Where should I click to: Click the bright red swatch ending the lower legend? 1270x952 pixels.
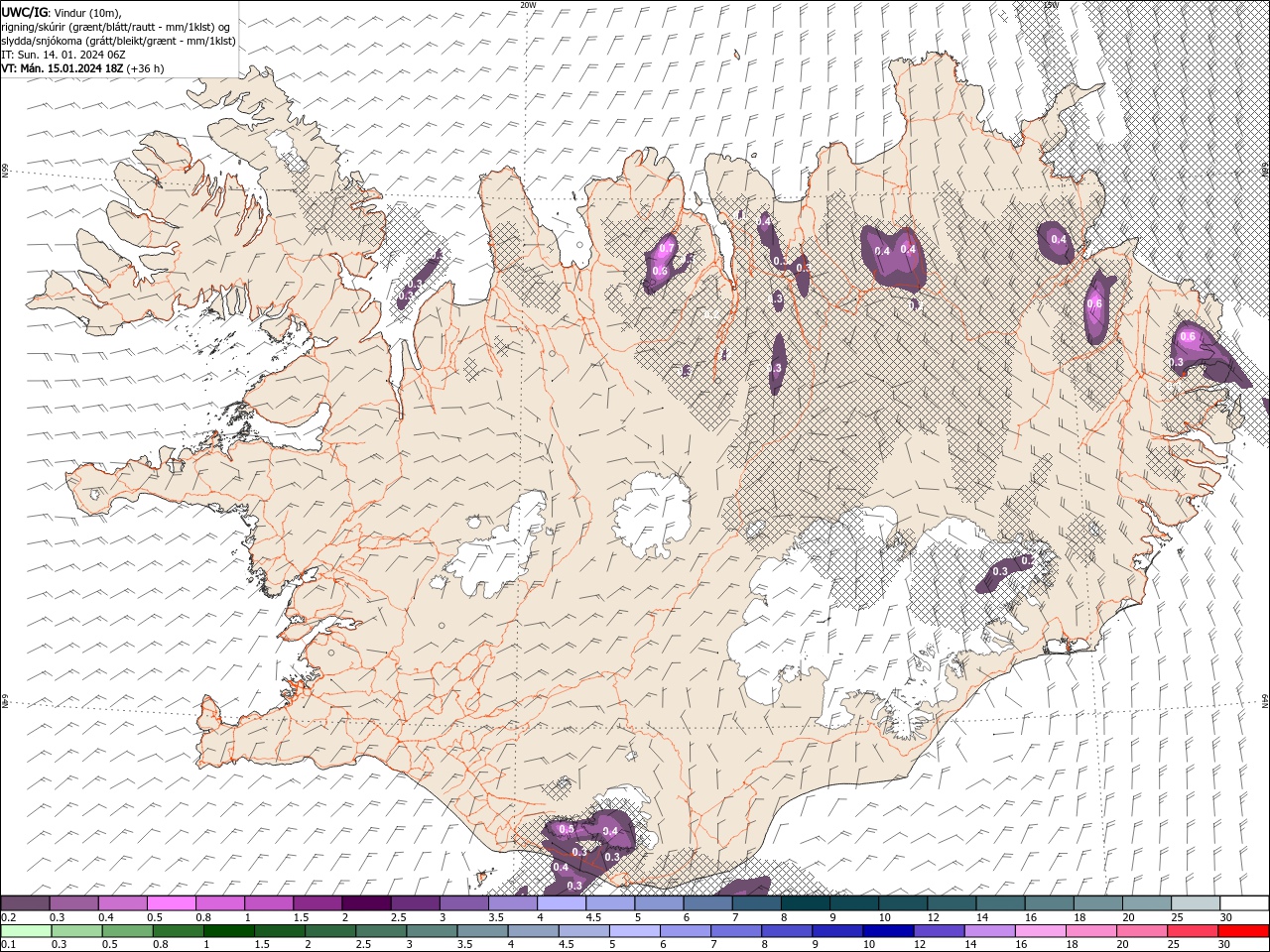[1244, 931]
